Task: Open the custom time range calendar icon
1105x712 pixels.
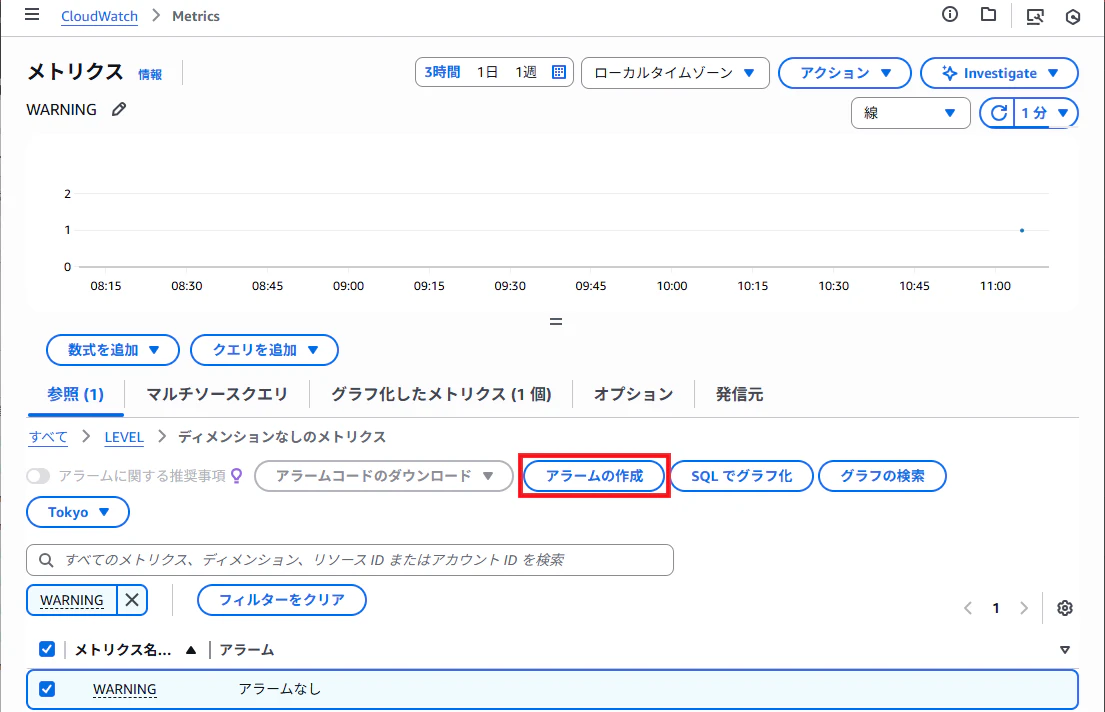Action: pyautogui.click(x=559, y=73)
